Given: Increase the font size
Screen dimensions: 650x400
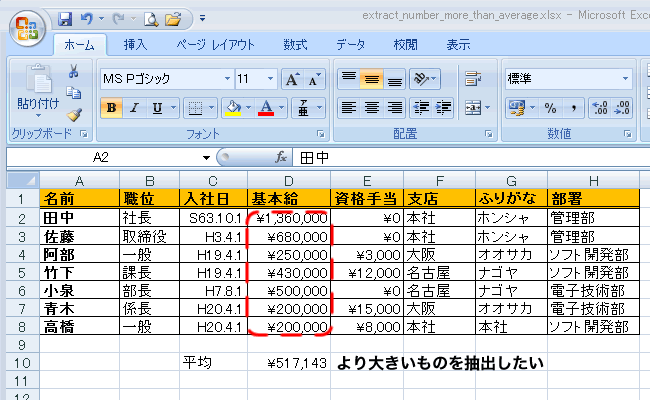Looking at the screenshot, I should pos(292,79).
